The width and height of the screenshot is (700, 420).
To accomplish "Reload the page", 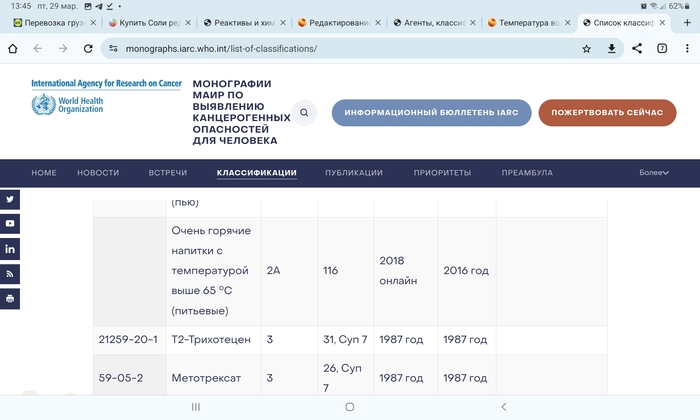I will tap(88, 48).
